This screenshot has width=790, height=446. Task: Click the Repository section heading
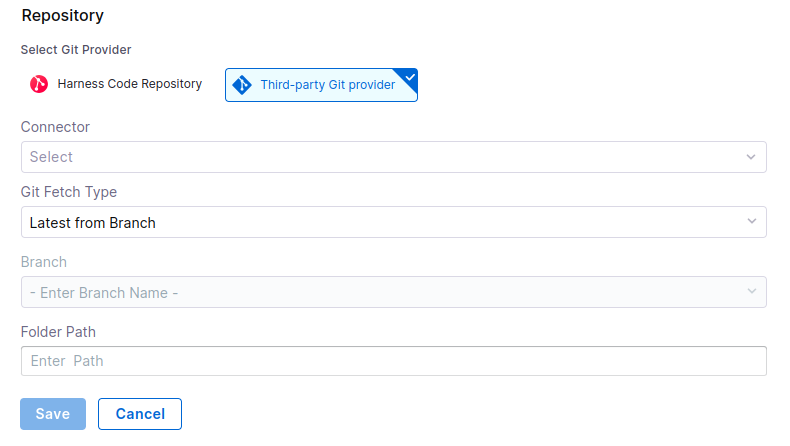pos(62,16)
